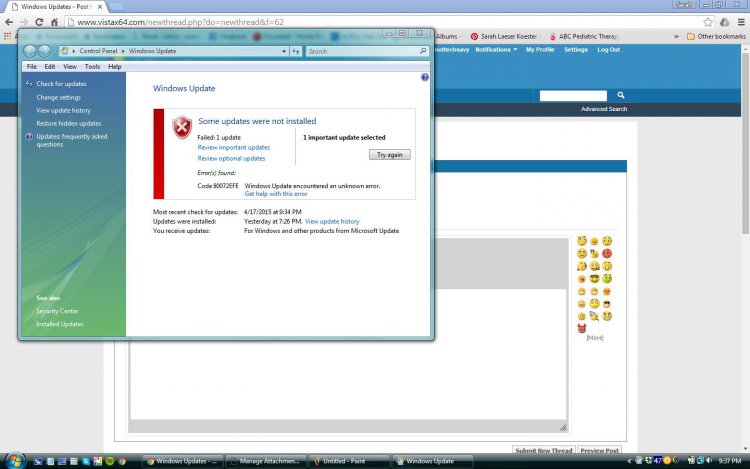Image resolution: width=750 pixels, height=469 pixels.
Task: Open Review important updates link
Action: pos(233,147)
